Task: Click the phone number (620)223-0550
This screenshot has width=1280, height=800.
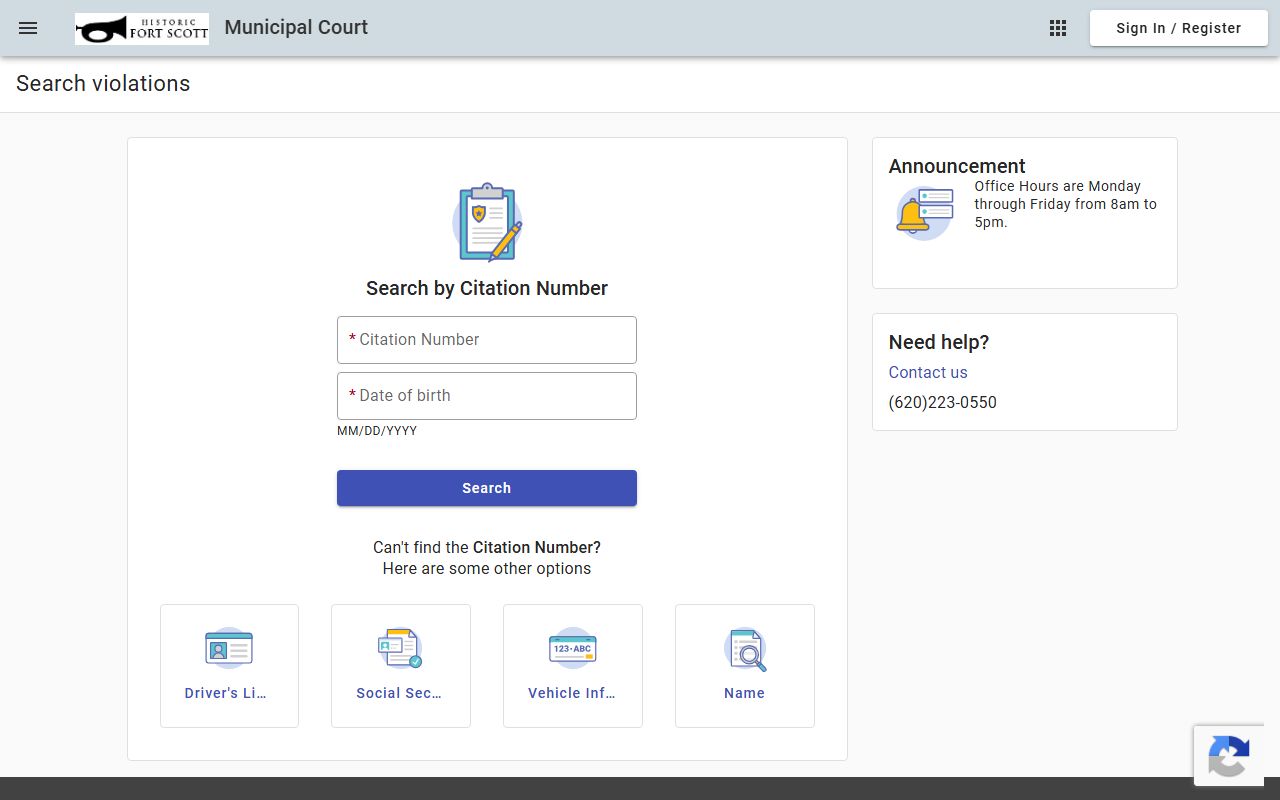Action: pos(943,402)
